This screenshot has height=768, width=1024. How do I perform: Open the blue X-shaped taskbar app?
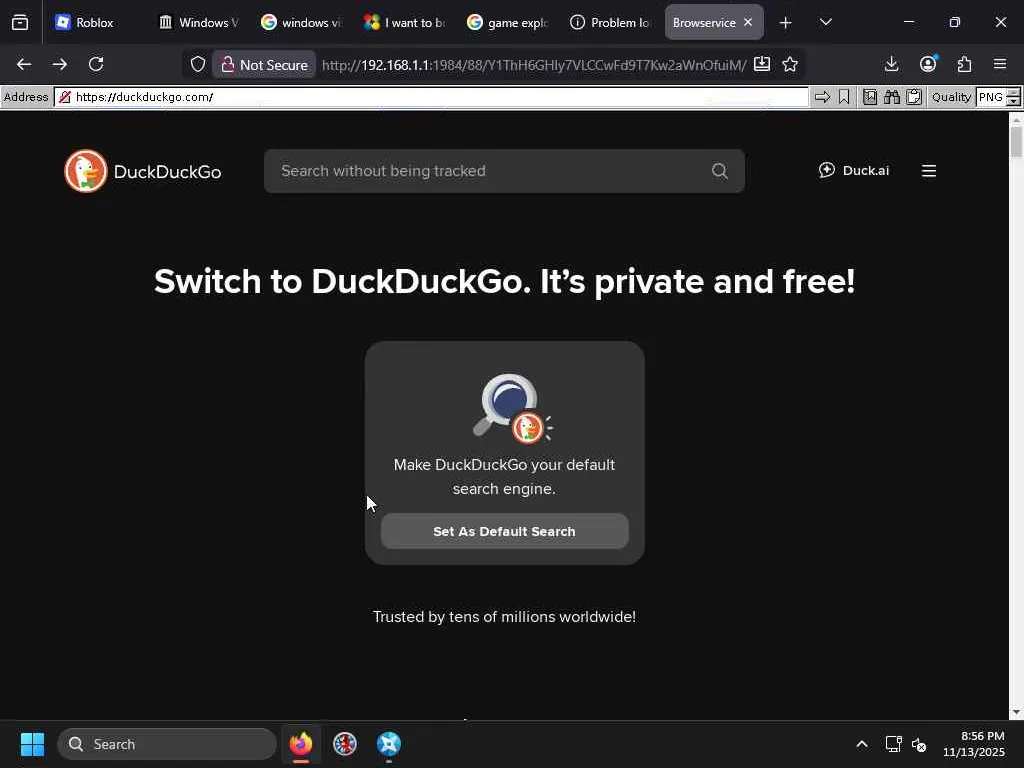(x=389, y=744)
